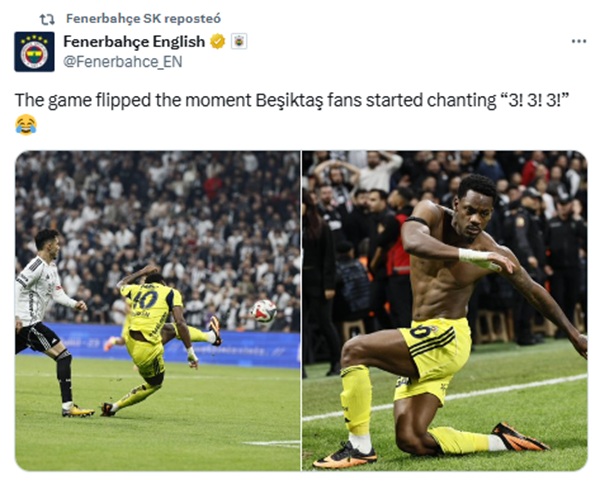Click the football in the left photo
Image resolution: width=600 pixels, height=485 pixels.
pyautogui.click(x=264, y=311)
